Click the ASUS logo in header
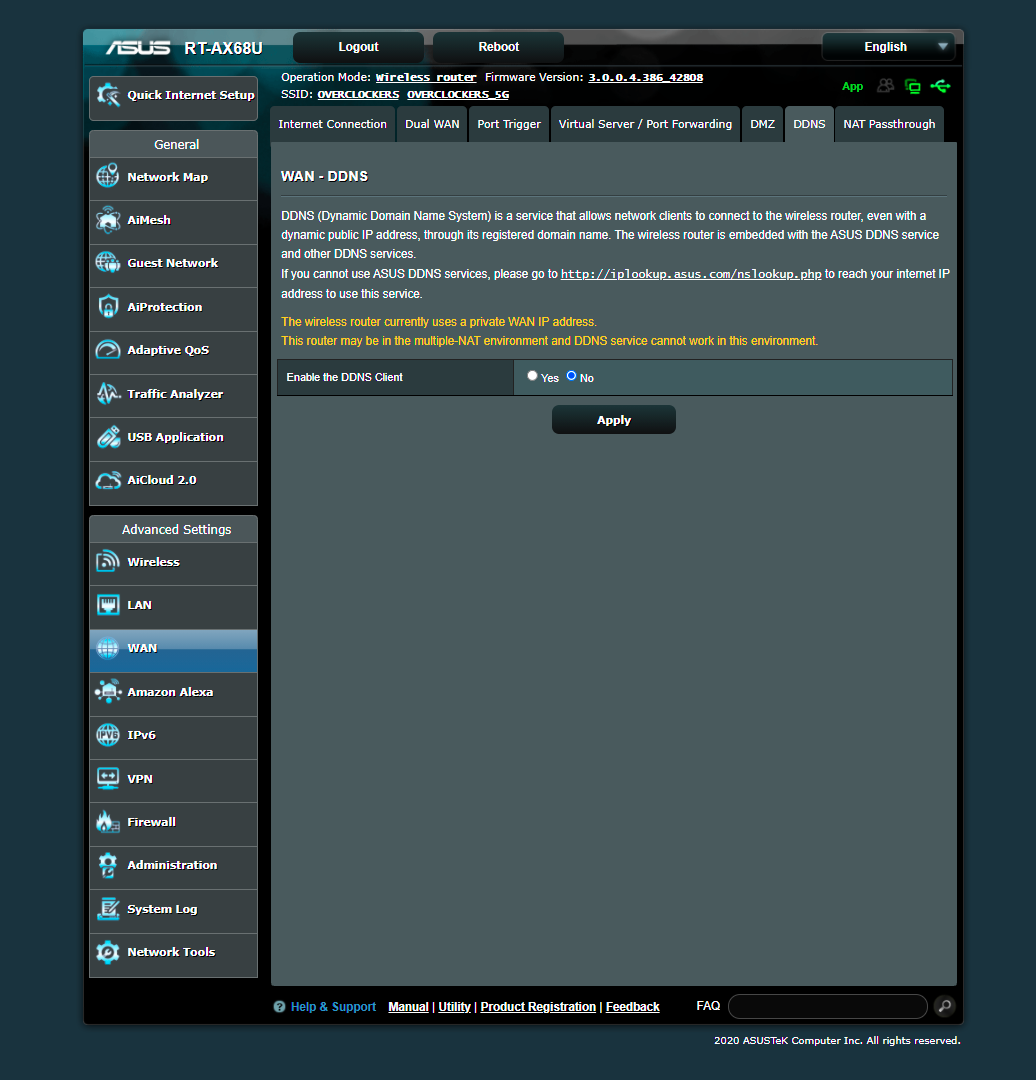The image size is (1036, 1080). tap(138, 48)
